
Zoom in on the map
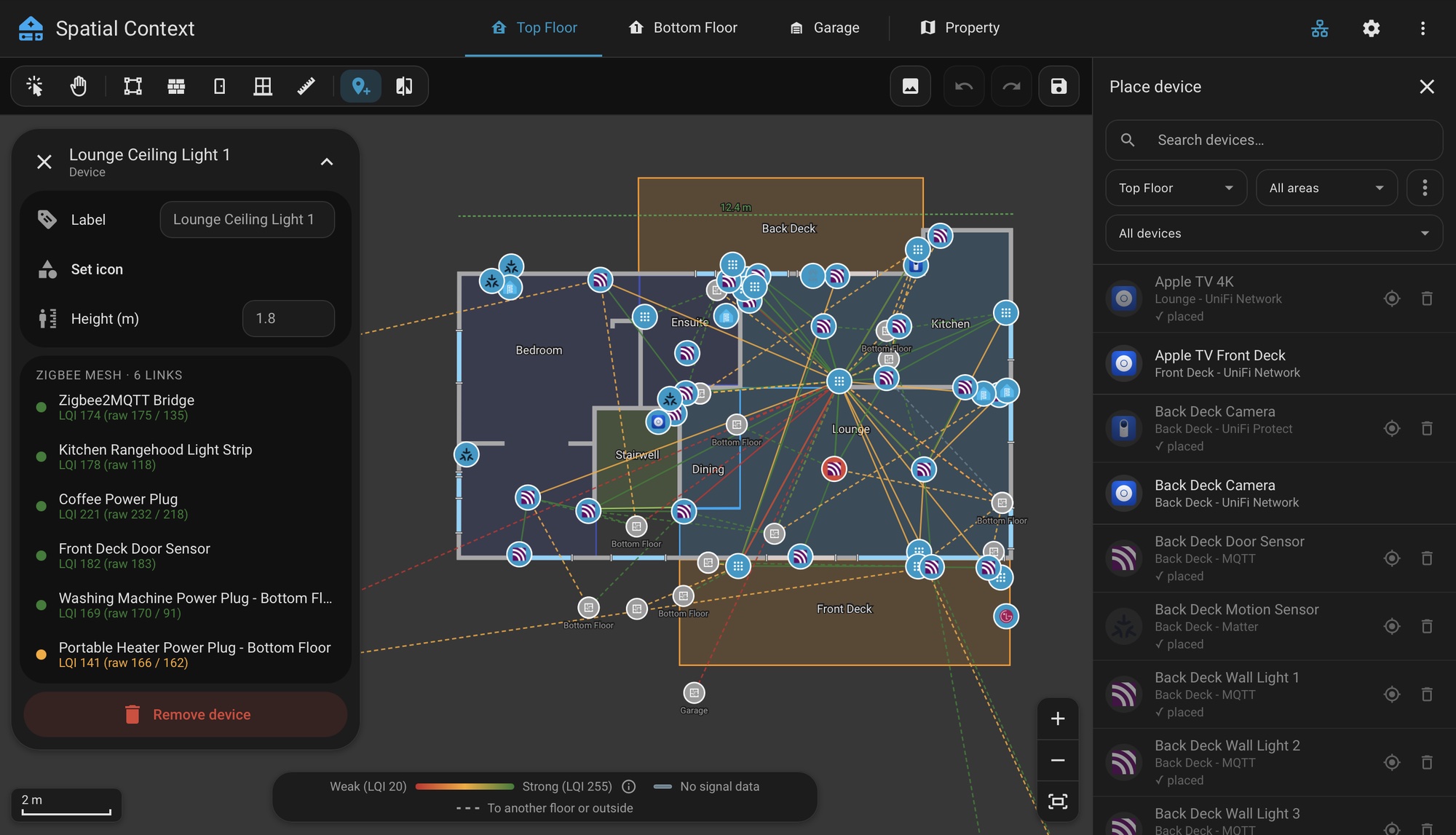coord(1058,719)
